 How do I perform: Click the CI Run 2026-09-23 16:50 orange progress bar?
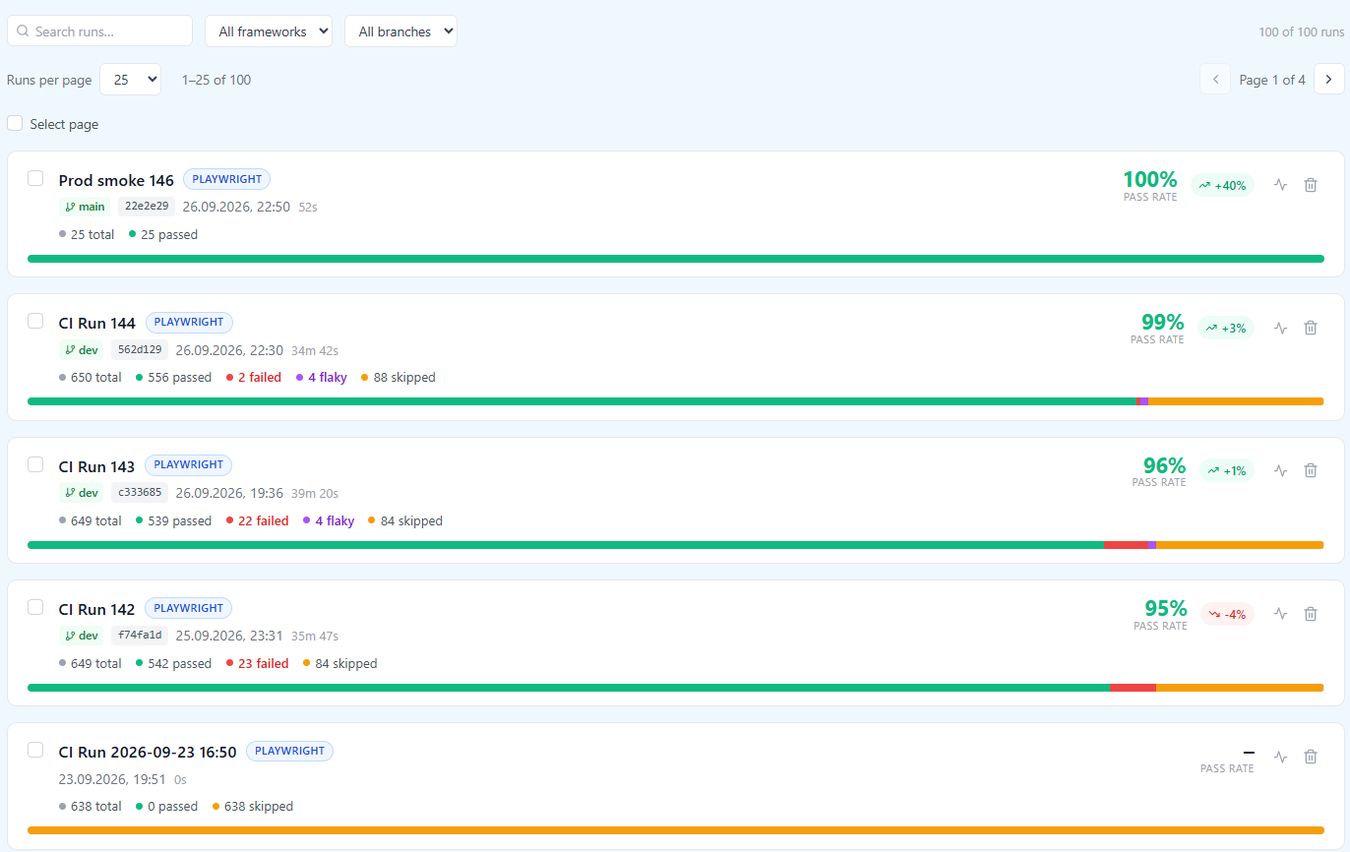pyautogui.click(x=676, y=830)
